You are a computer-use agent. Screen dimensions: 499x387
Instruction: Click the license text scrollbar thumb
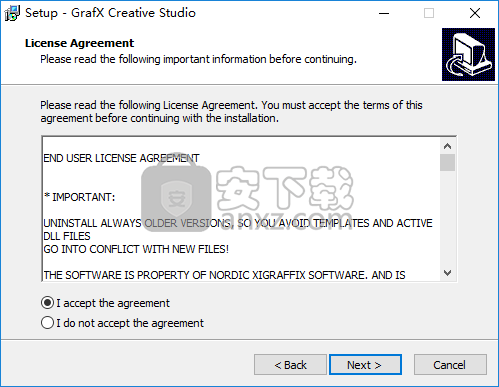click(447, 162)
